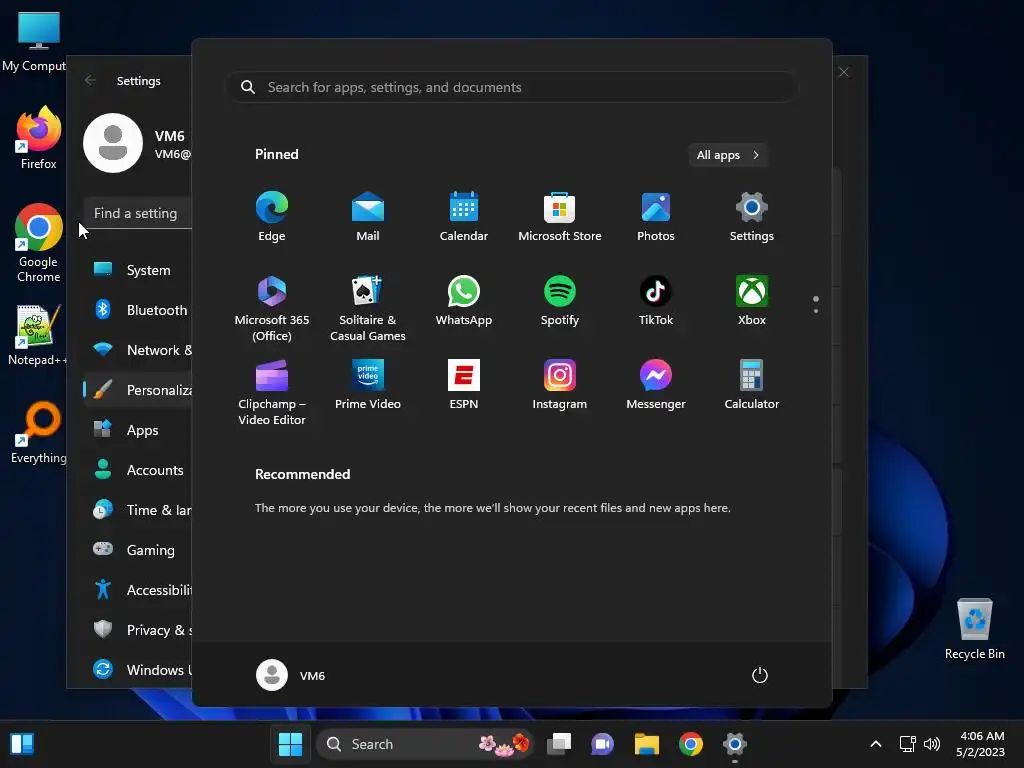
Task: Go back in Settings window
Action: click(90, 80)
